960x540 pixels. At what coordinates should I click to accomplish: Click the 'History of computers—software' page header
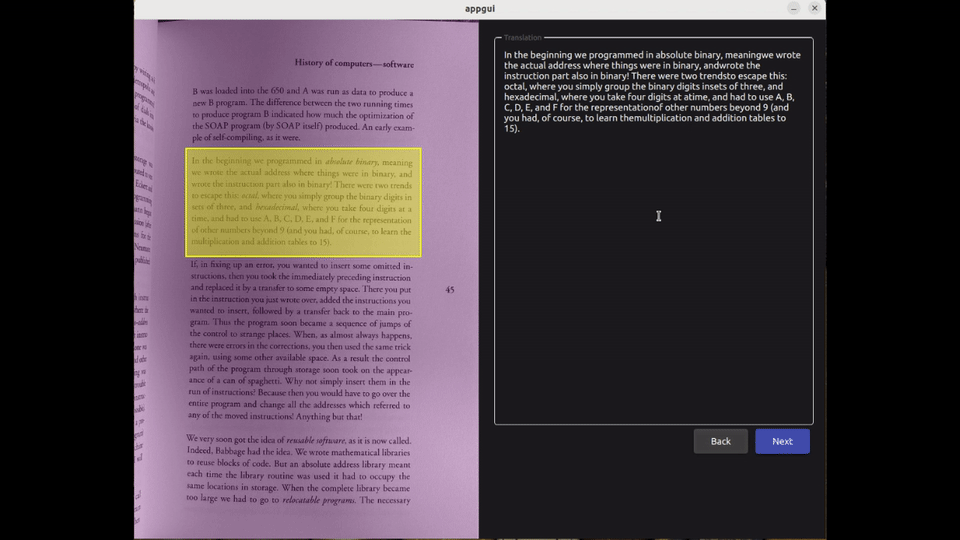[354, 63]
